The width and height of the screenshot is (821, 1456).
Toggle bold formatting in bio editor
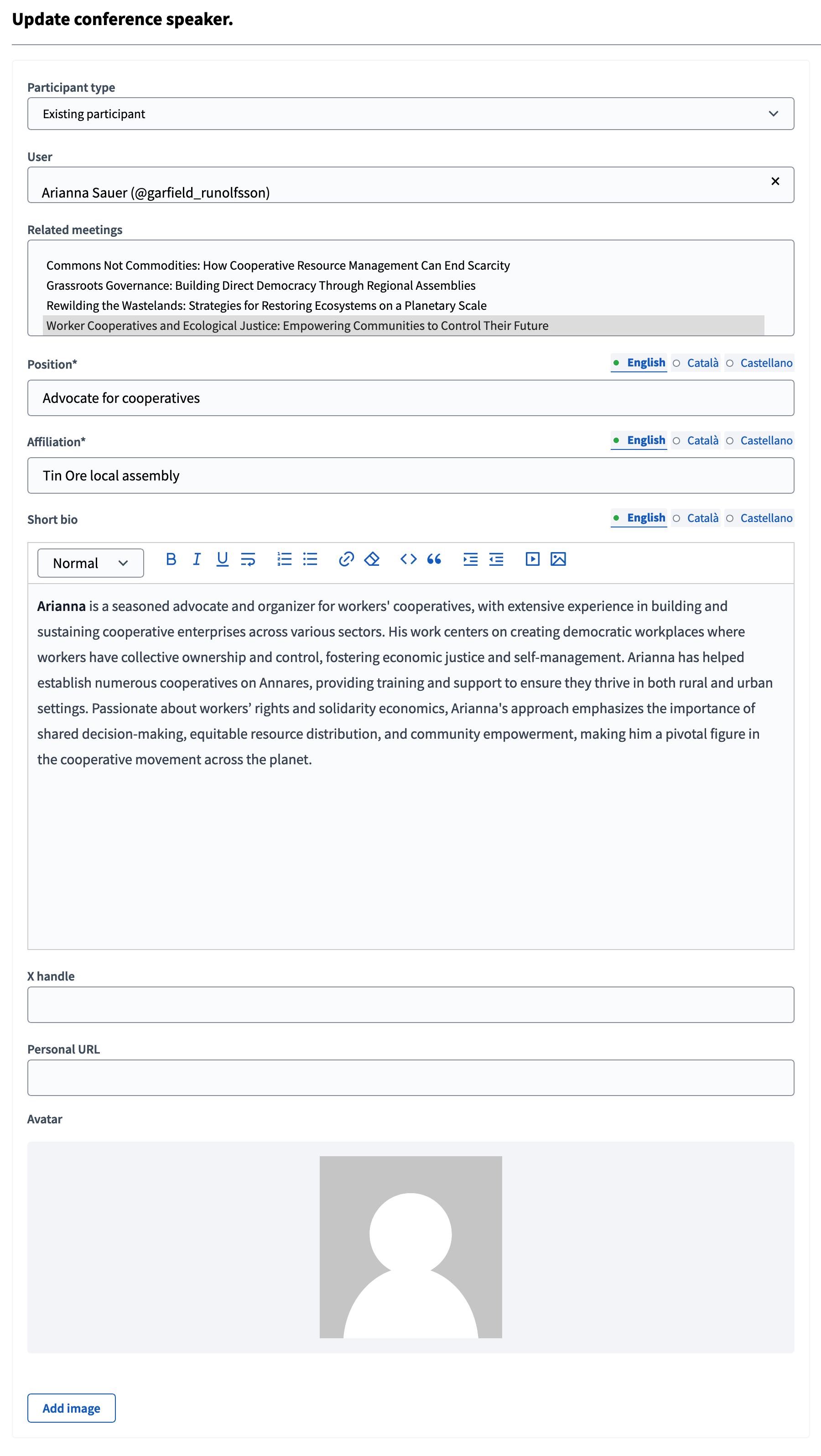(x=171, y=559)
